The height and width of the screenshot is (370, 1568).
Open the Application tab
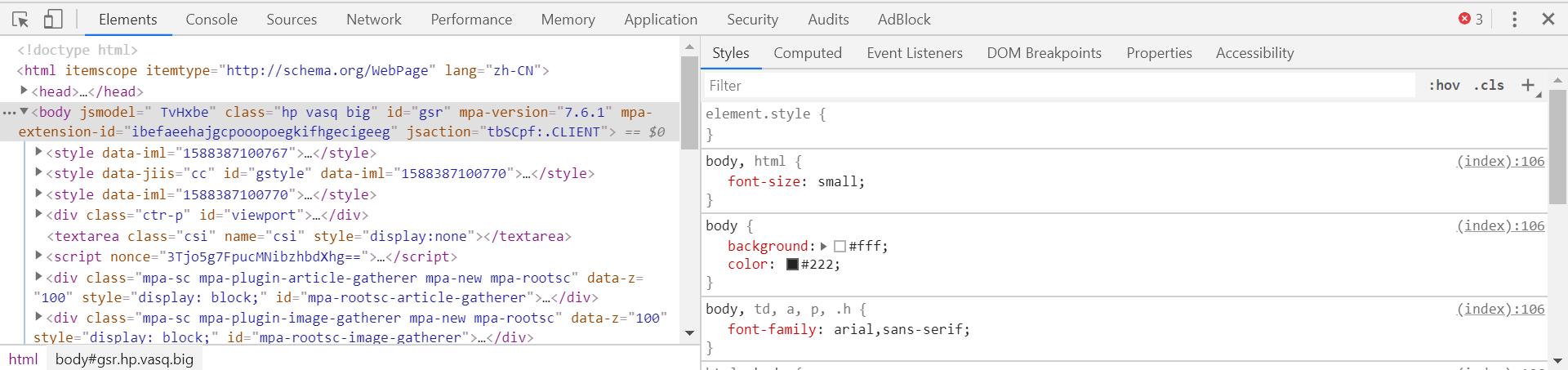tap(661, 20)
